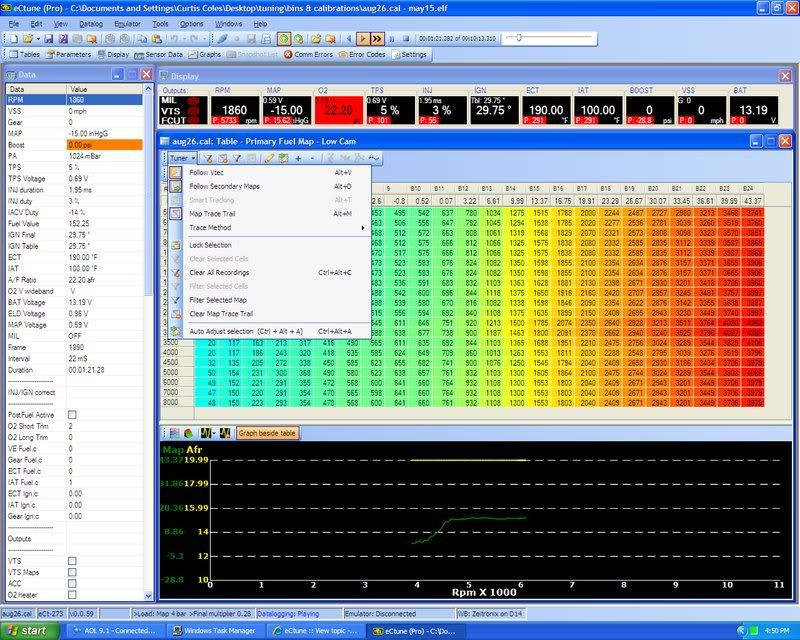Open the Display toolbar button
This screenshot has width=800, height=640.
click(113, 54)
